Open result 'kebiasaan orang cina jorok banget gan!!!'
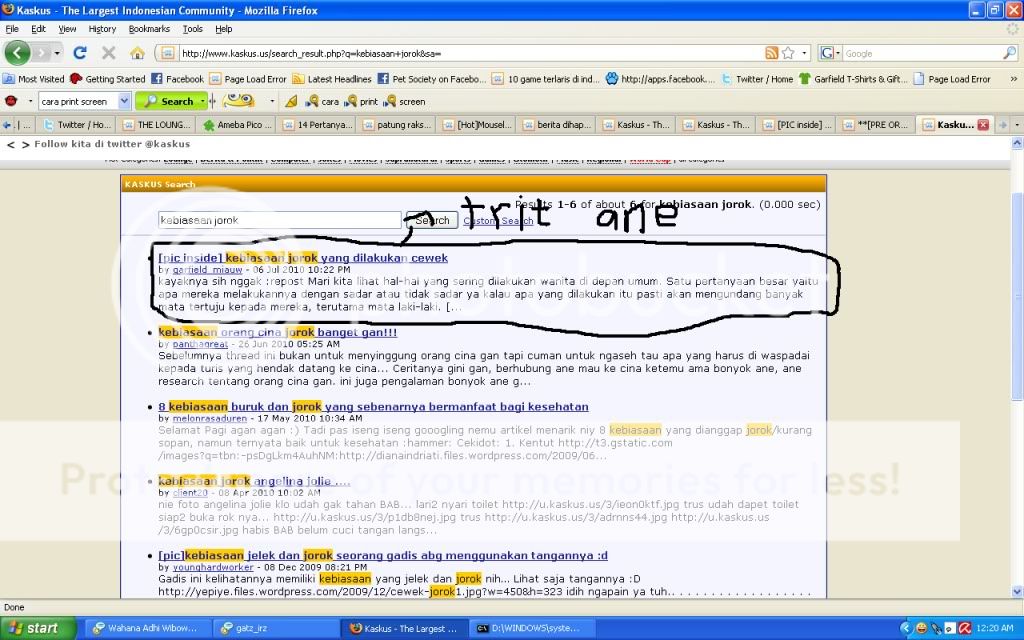The height and width of the screenshot is (640, 1024). (278, 332)
